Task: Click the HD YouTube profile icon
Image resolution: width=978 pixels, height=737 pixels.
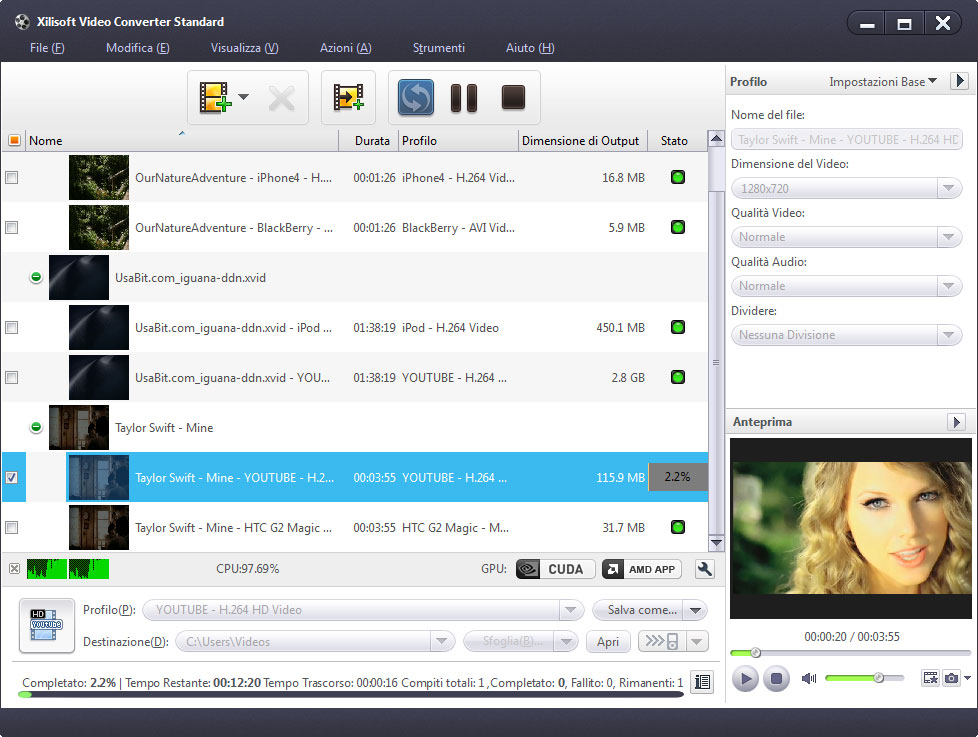Action: pyautogui.click(x=47, y=625)
